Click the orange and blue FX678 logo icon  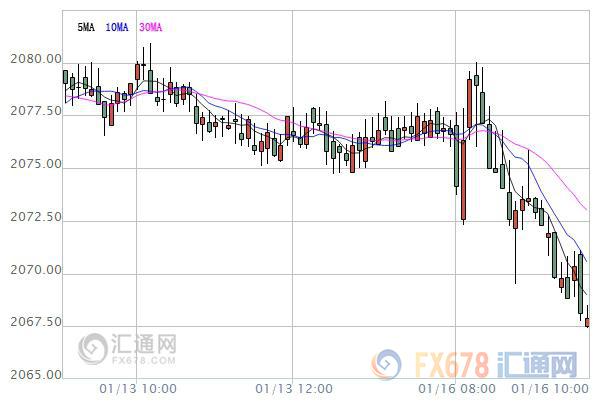pyautogui.click(x=386, y=364)
